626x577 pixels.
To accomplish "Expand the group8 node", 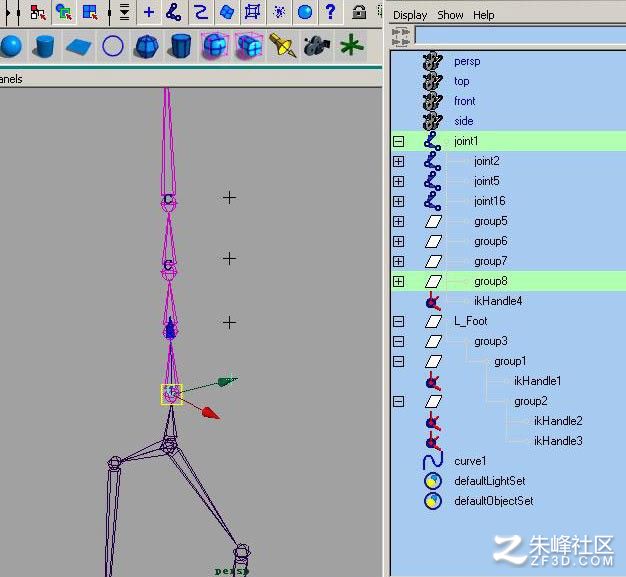I will point(398,282).
